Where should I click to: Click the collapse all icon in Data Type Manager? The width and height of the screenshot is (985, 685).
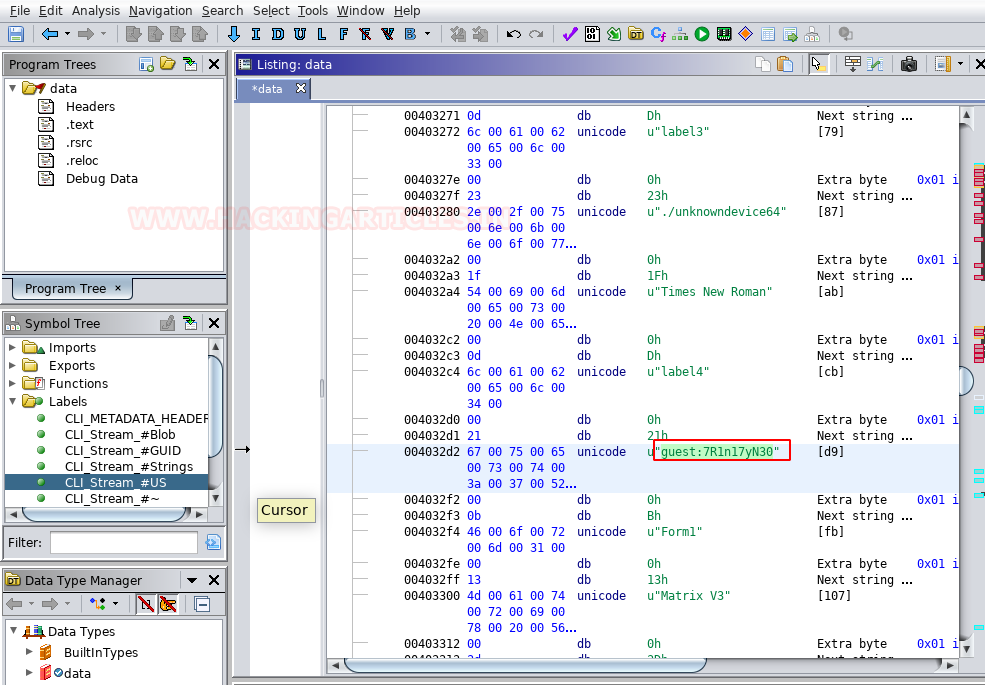[x=202, y=604]
